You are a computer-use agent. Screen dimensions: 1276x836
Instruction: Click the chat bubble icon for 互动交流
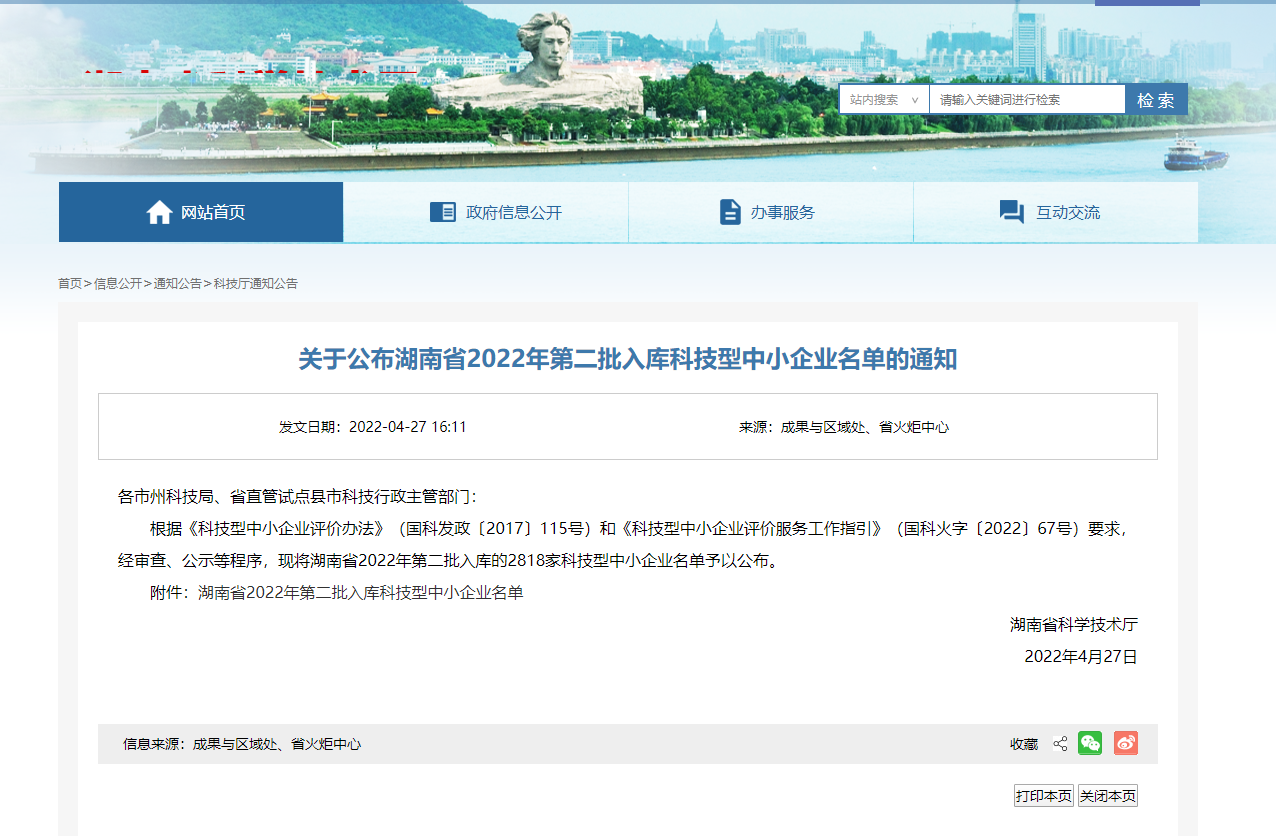1011,212
